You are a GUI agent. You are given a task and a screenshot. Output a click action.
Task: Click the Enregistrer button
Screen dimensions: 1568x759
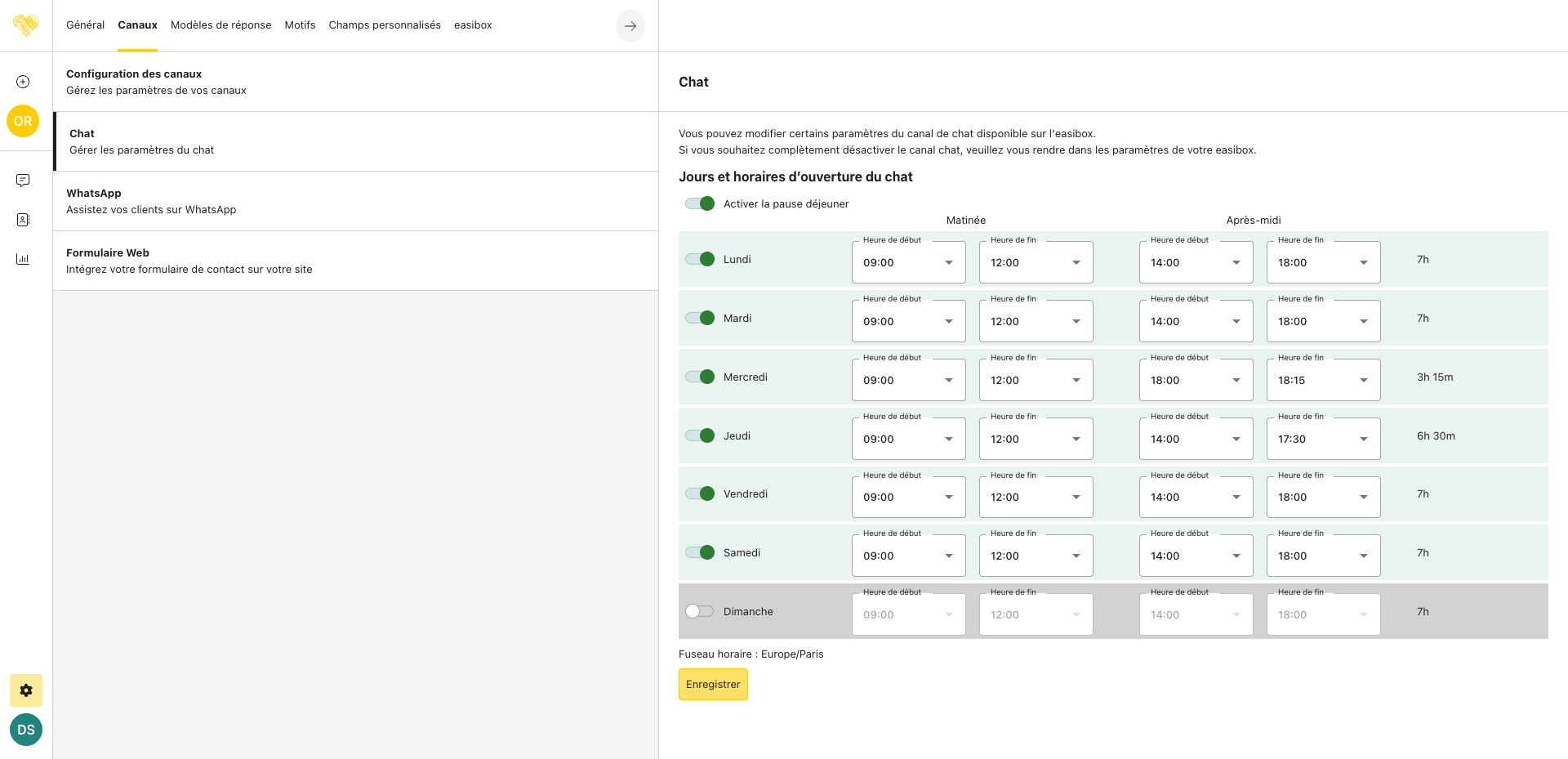pyautogui.click(x=713, y=685)
